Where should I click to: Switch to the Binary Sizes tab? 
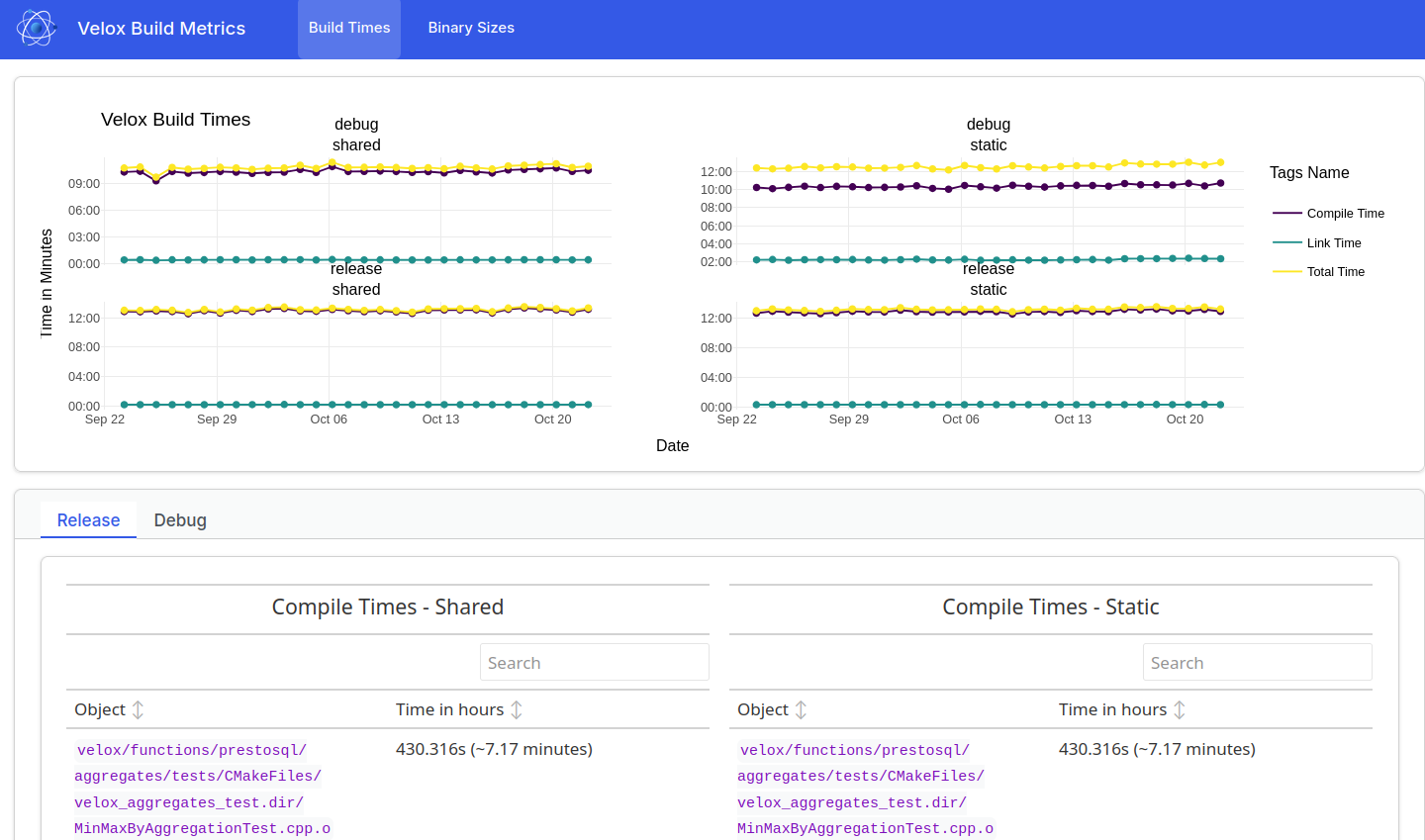click(471, 28)
